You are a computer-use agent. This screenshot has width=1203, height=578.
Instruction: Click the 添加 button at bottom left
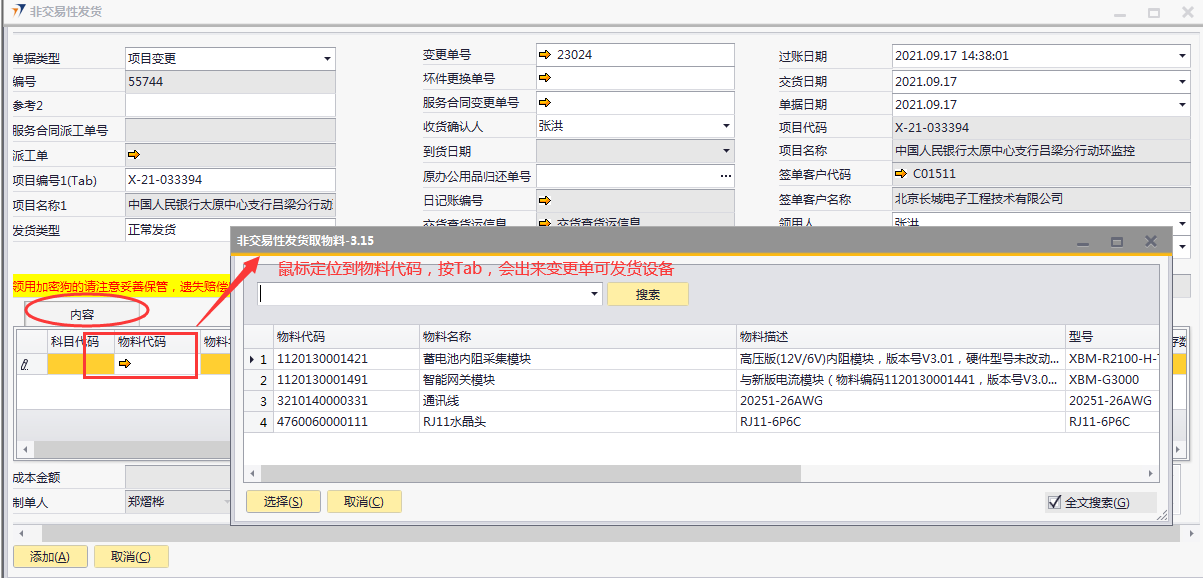click(x=50, y=557)
